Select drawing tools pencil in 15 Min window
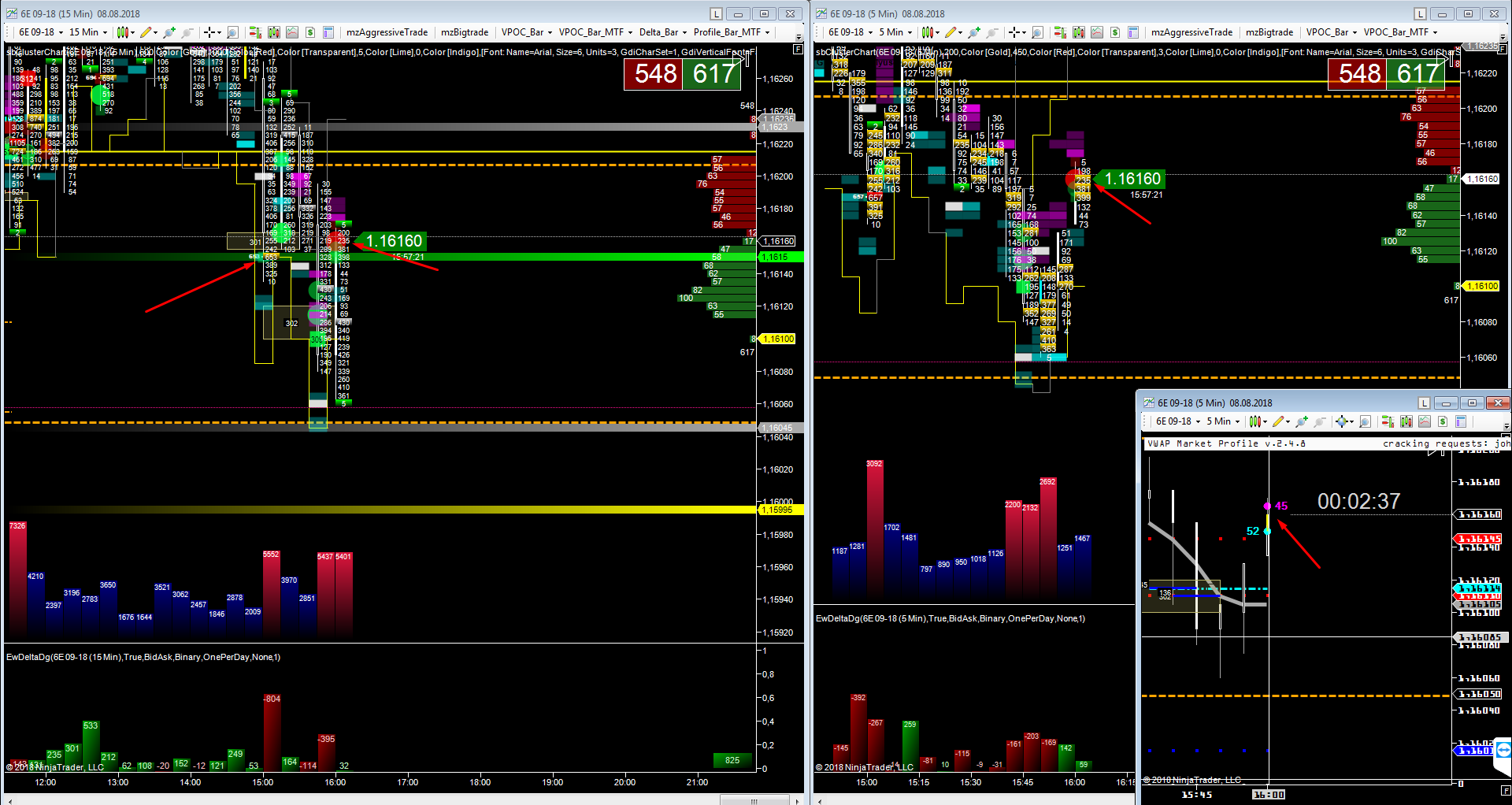This screenshot has height=805, width=1512. coord(147,32)
